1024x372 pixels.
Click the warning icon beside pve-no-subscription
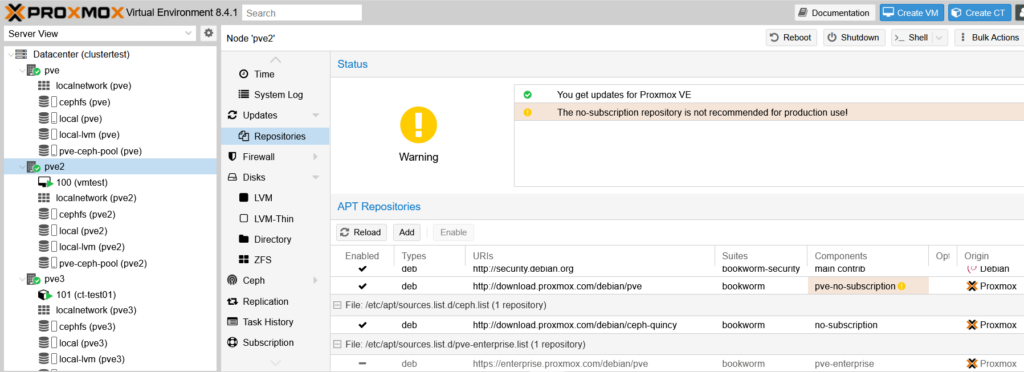pyautogui.click(x=901, y=286)
